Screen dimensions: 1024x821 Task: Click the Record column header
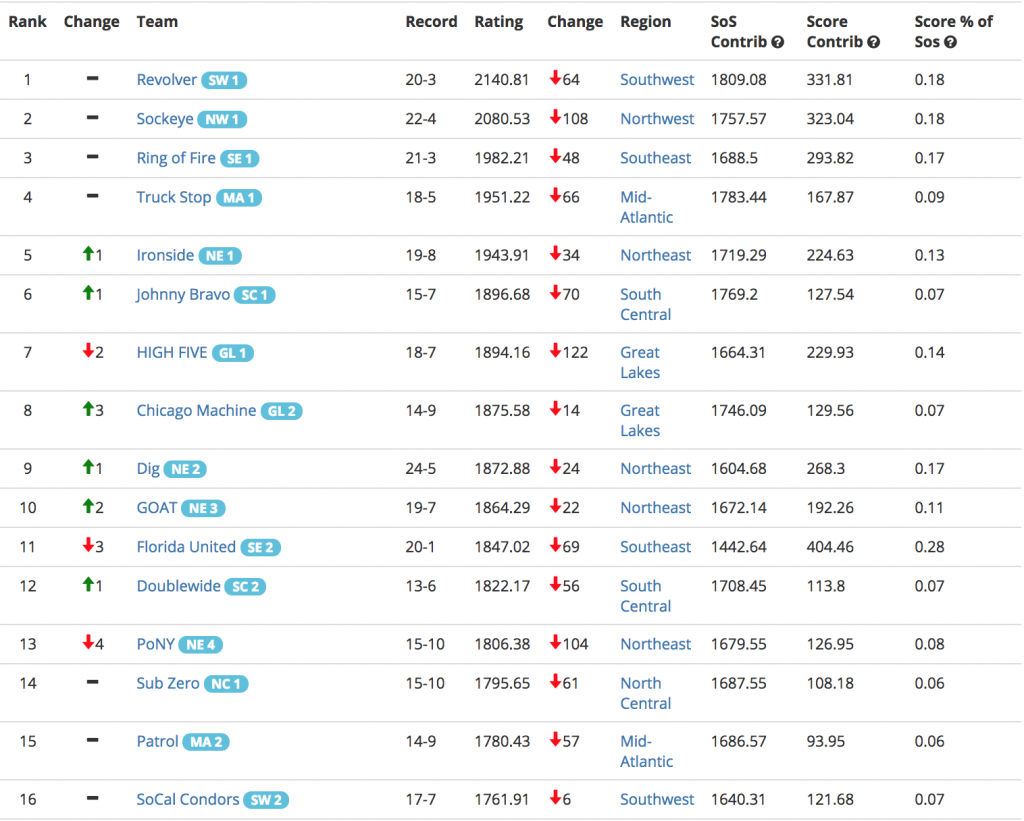tap(431, 22)
